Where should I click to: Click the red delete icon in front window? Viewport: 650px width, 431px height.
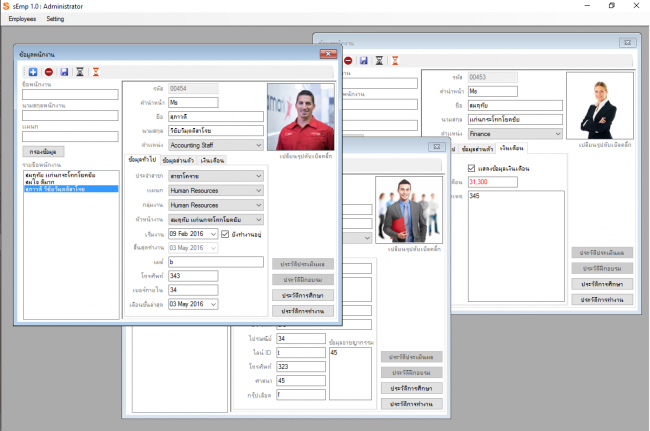pos(49,72)
